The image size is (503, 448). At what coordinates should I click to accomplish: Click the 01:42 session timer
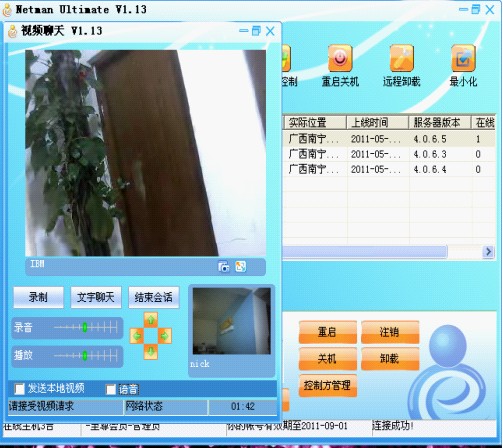pyautogui.click(x=243, y=406)
